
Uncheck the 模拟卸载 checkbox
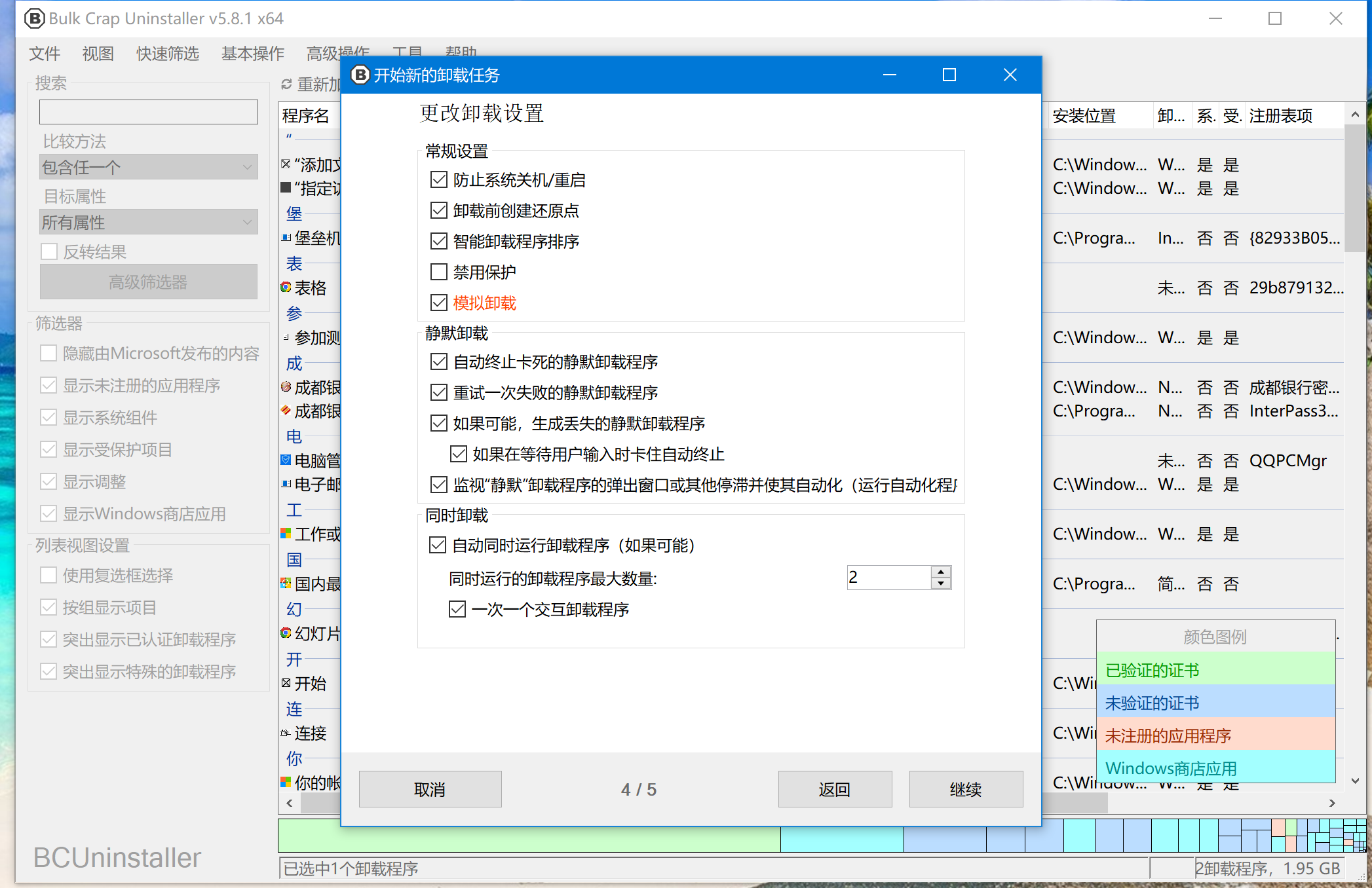point(438,303)
